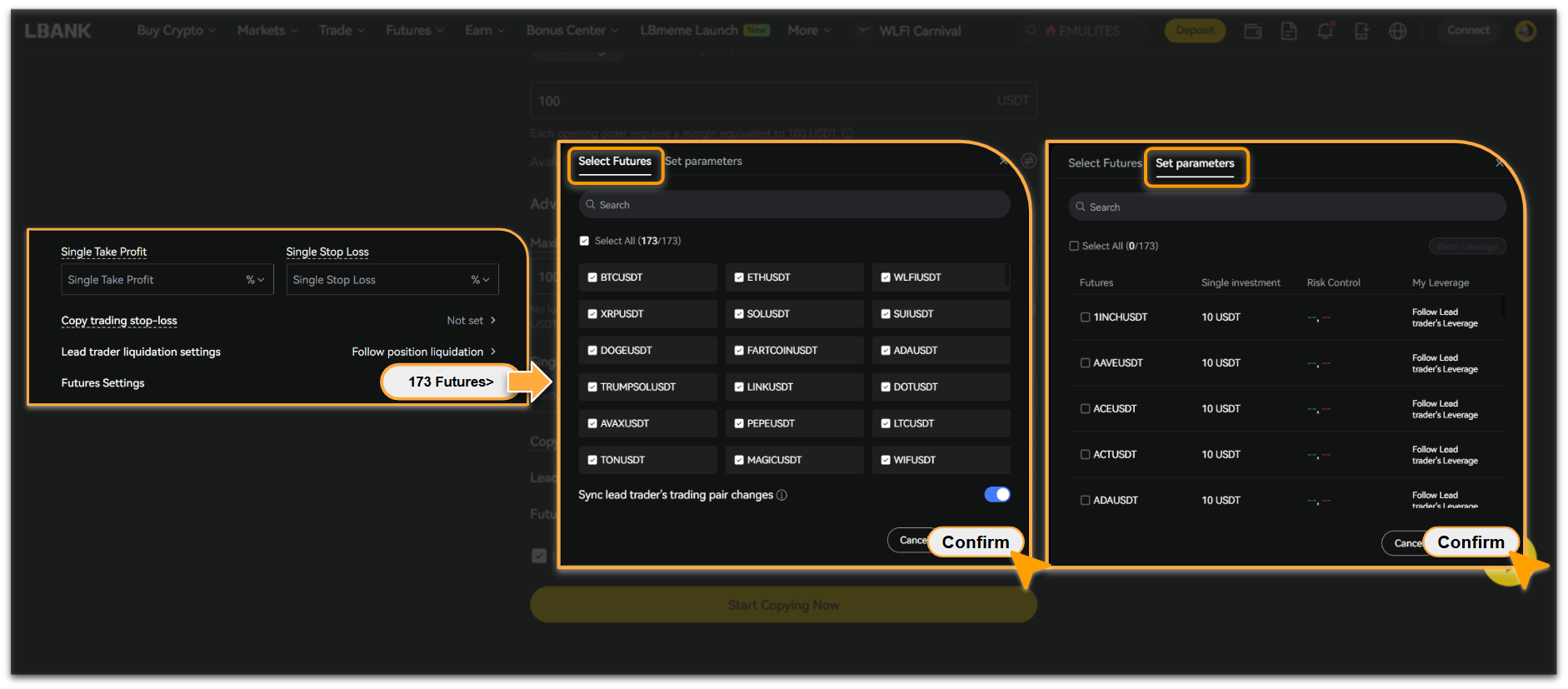Open the notifications bell
This screenshot has height=689, width=1568.
coord(1325,31)
